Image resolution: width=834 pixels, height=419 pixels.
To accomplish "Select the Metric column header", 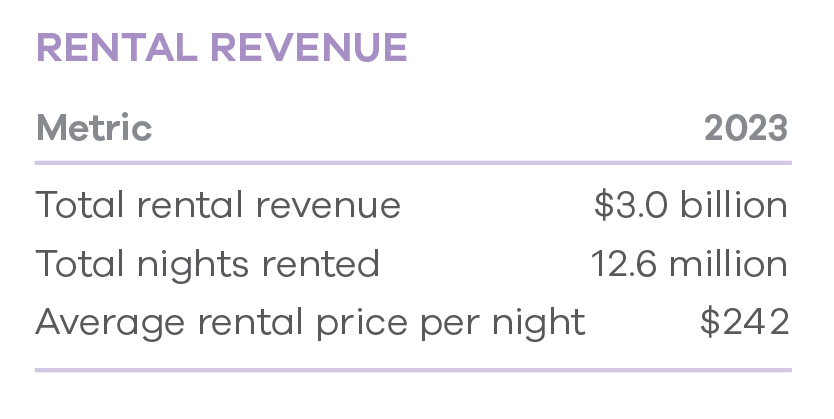I will pos(94,128).
